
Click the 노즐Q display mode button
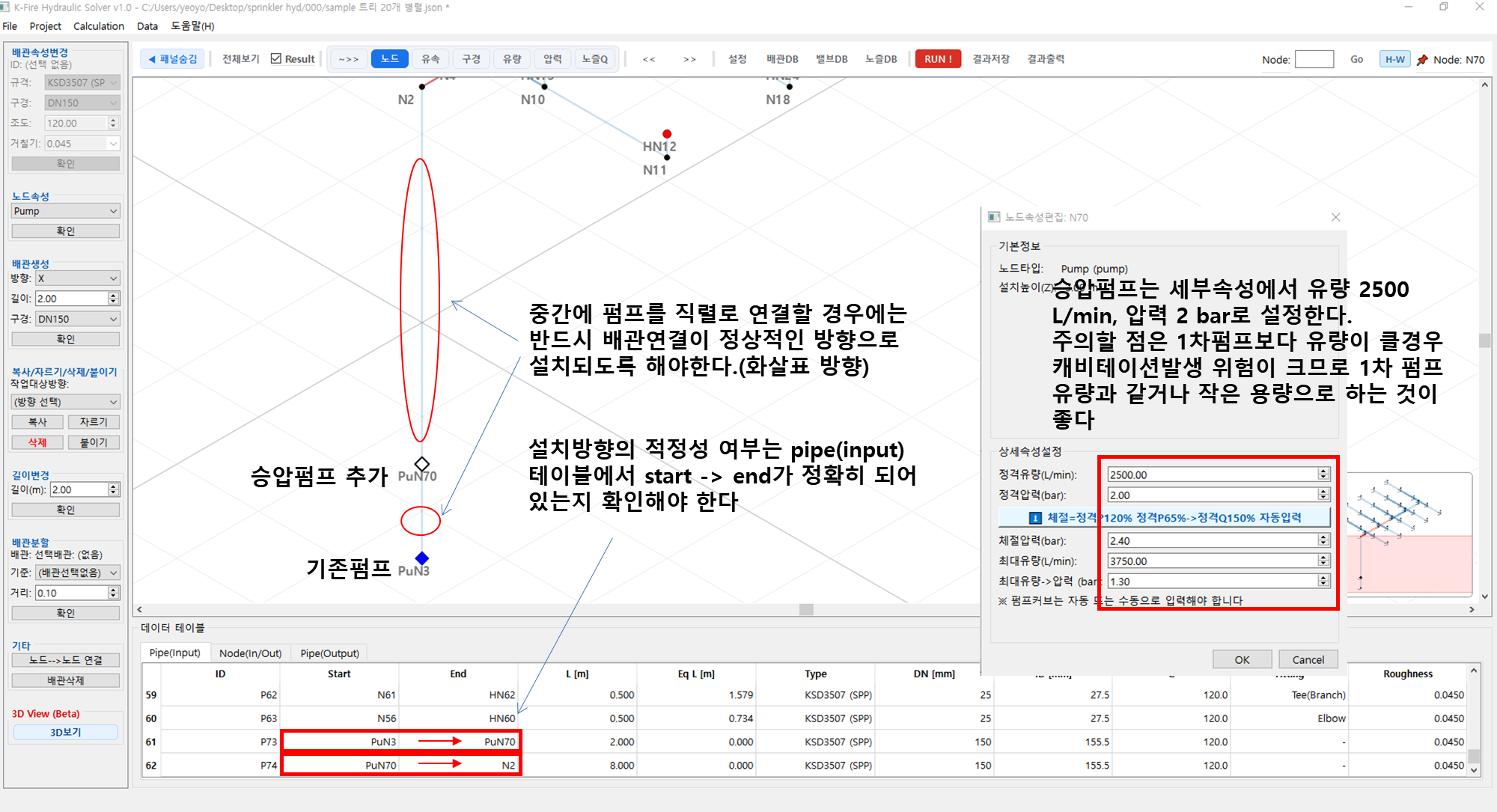tap(594, 59)
